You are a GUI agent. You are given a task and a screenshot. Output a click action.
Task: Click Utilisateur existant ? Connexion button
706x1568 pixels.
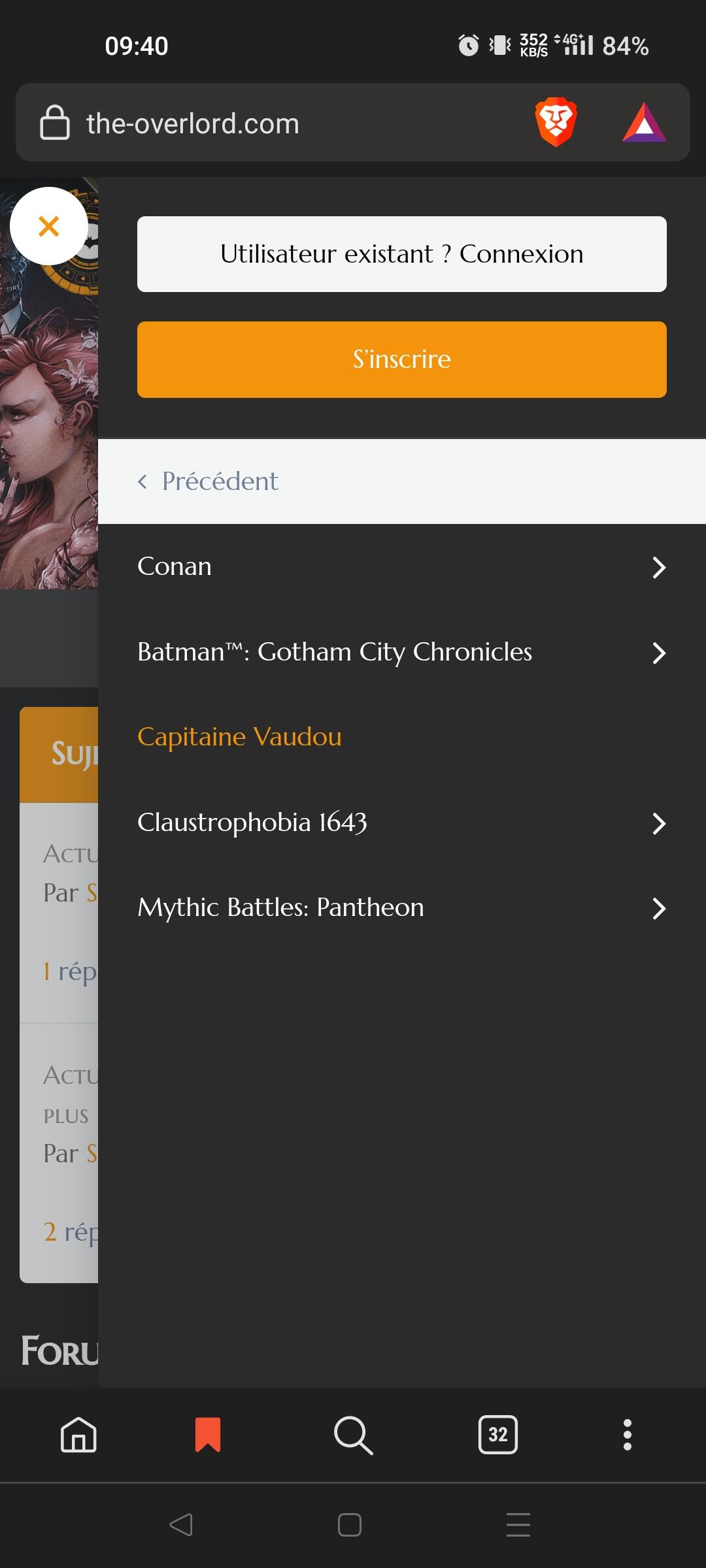point(402,254)
